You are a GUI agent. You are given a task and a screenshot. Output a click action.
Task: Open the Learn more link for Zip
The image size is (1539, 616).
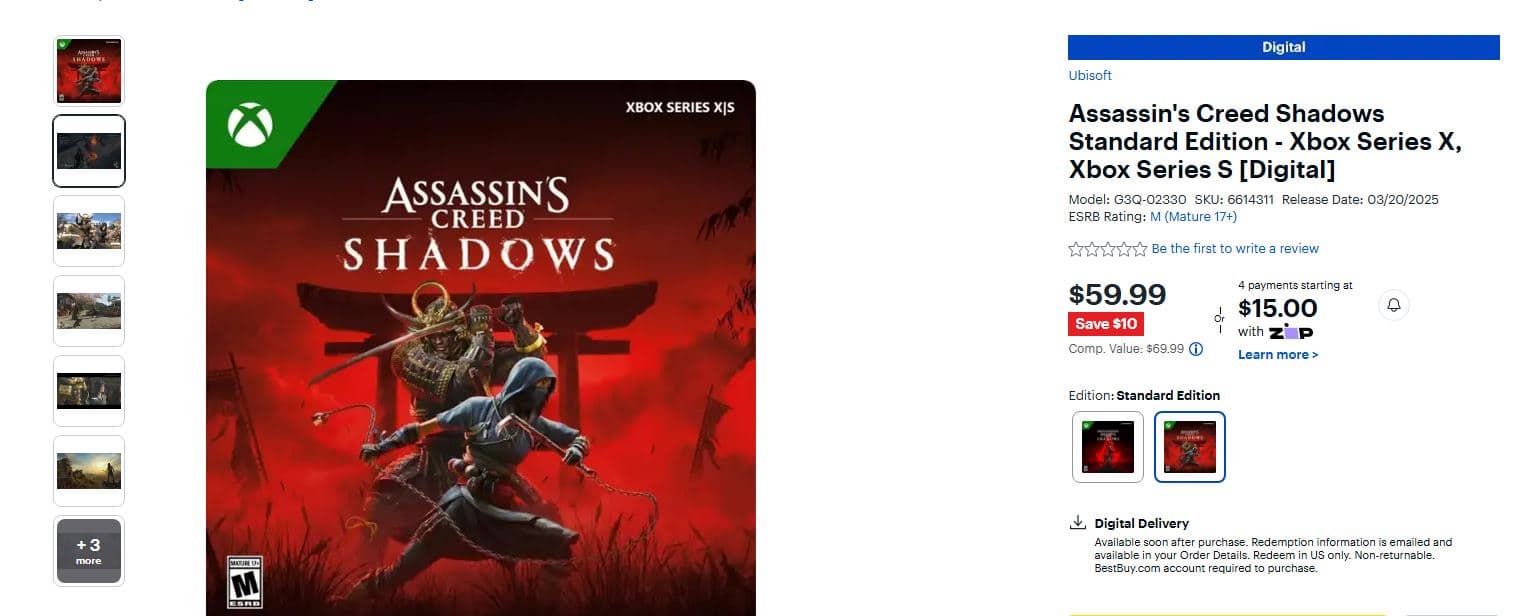1278,355
